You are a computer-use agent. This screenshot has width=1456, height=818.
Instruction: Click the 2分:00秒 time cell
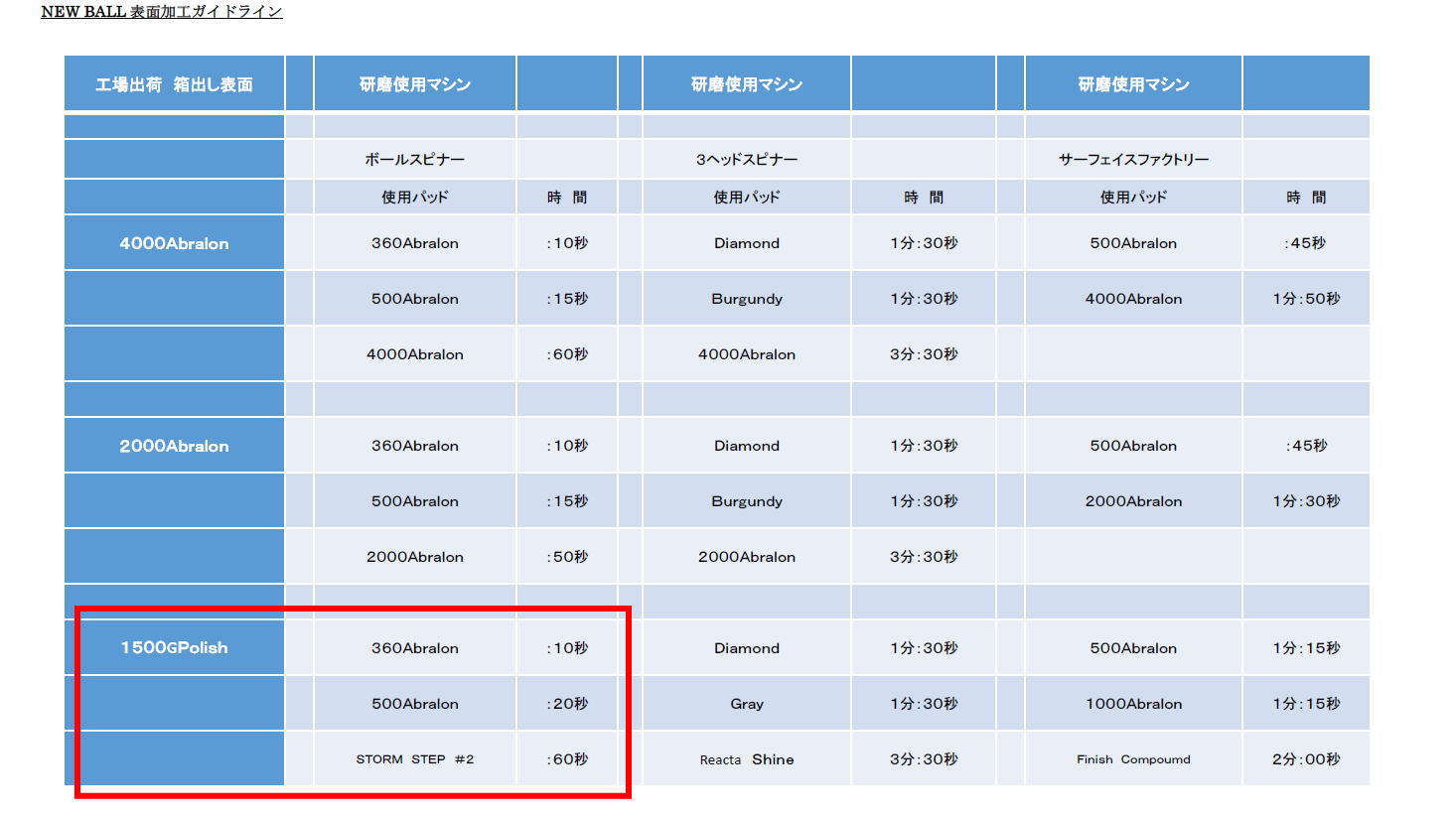tap(1306, 759)
